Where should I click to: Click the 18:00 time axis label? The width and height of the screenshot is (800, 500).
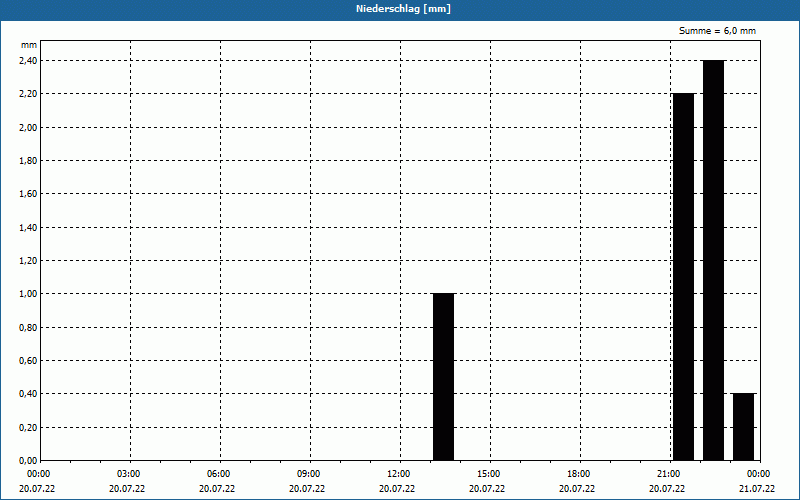pyautogui.click(x=579, y=474)
